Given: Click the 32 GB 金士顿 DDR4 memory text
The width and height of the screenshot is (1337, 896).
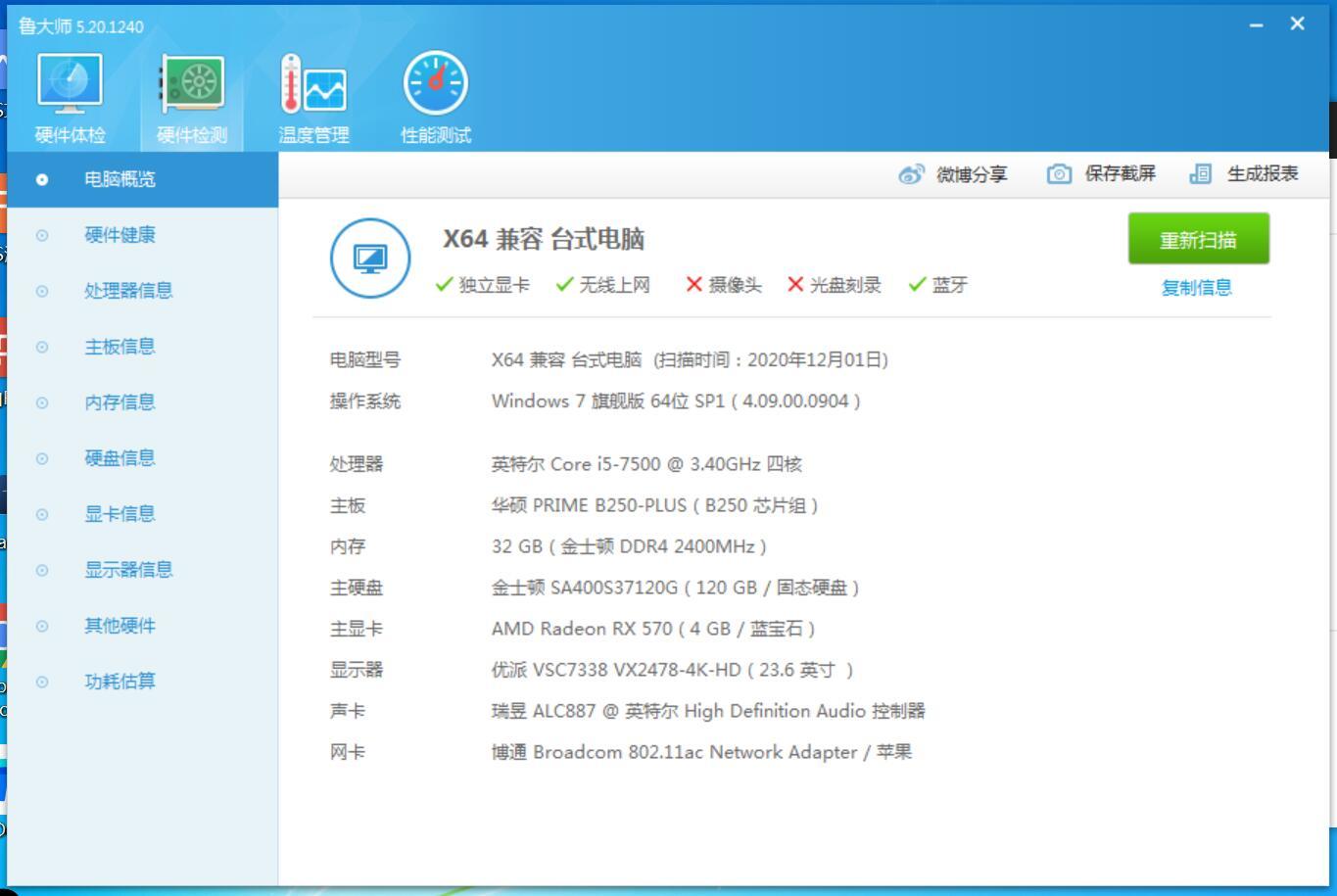Looking at the screenshot, I should (x=629, y=546).
